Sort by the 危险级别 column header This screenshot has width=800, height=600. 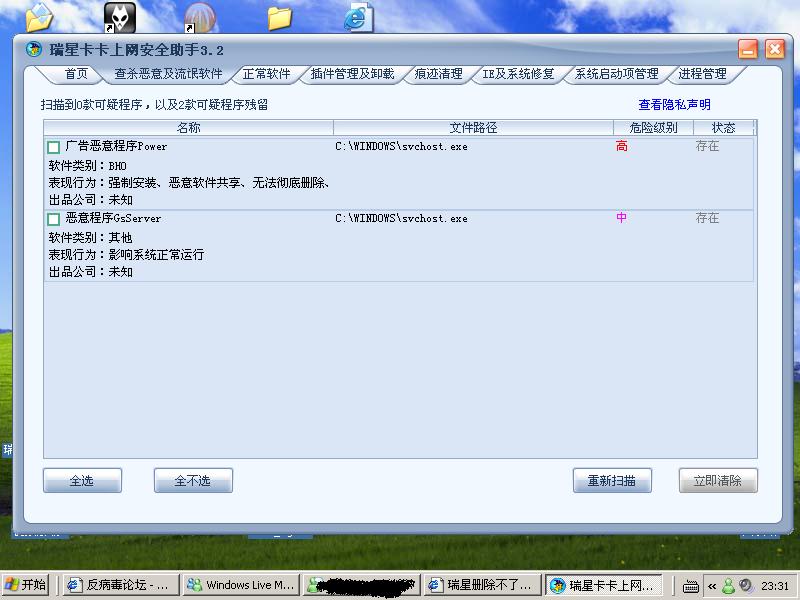(x=654, y=128)
